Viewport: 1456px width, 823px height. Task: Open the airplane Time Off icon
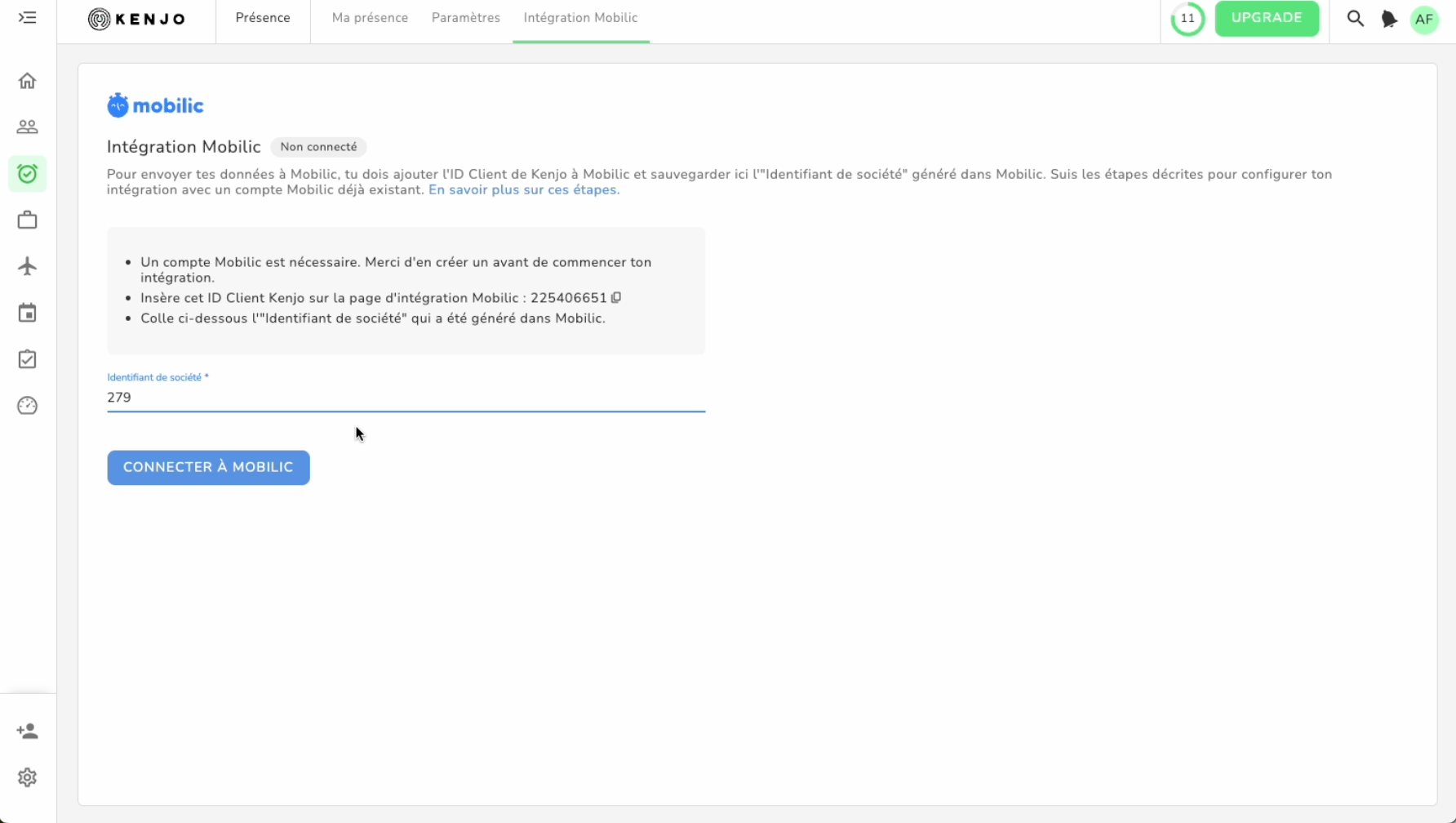tap(28, 266)
